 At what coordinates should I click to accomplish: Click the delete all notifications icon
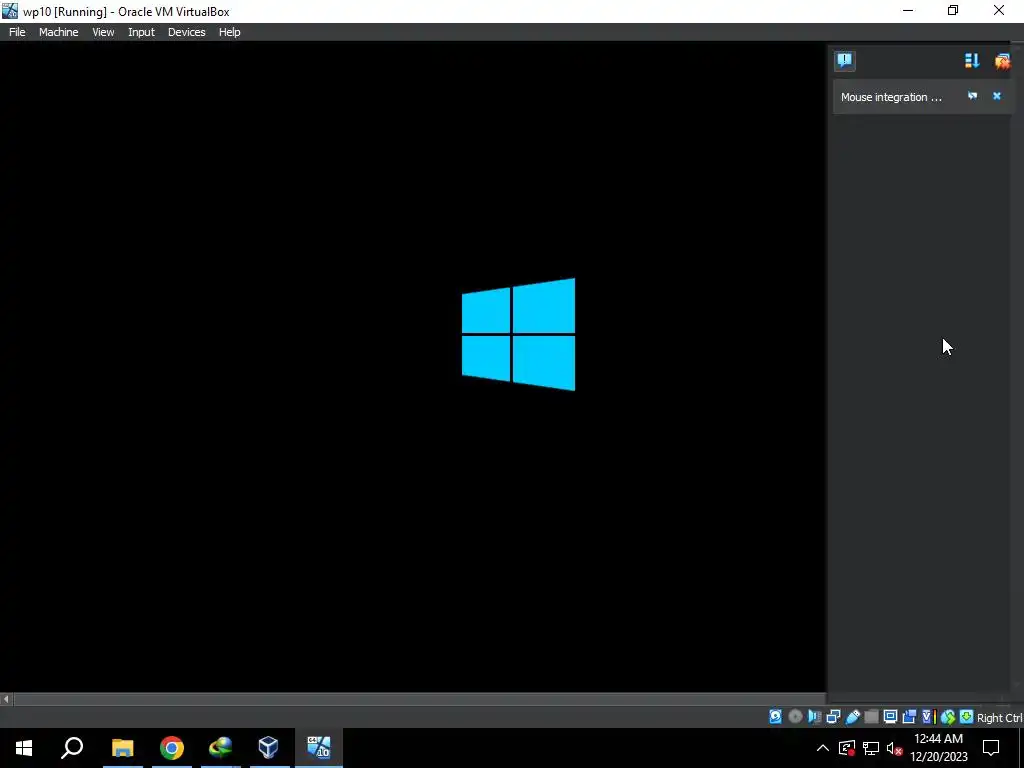[x=1002, y=61]
